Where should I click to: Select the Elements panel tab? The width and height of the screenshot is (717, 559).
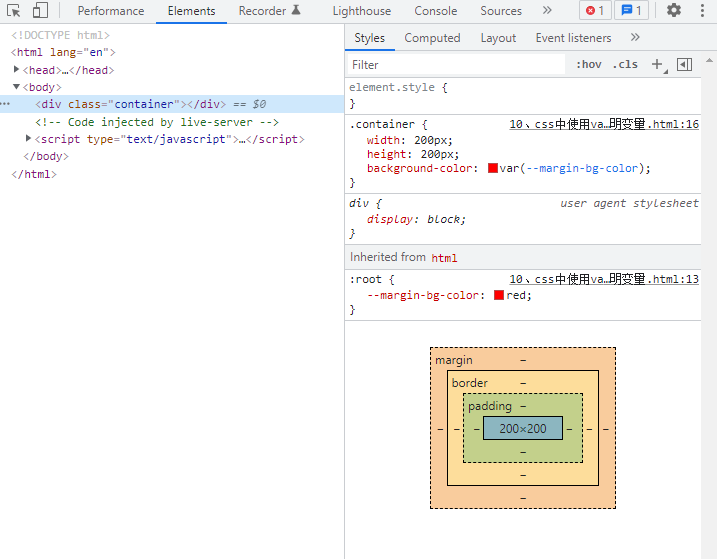tap(191, 11)
